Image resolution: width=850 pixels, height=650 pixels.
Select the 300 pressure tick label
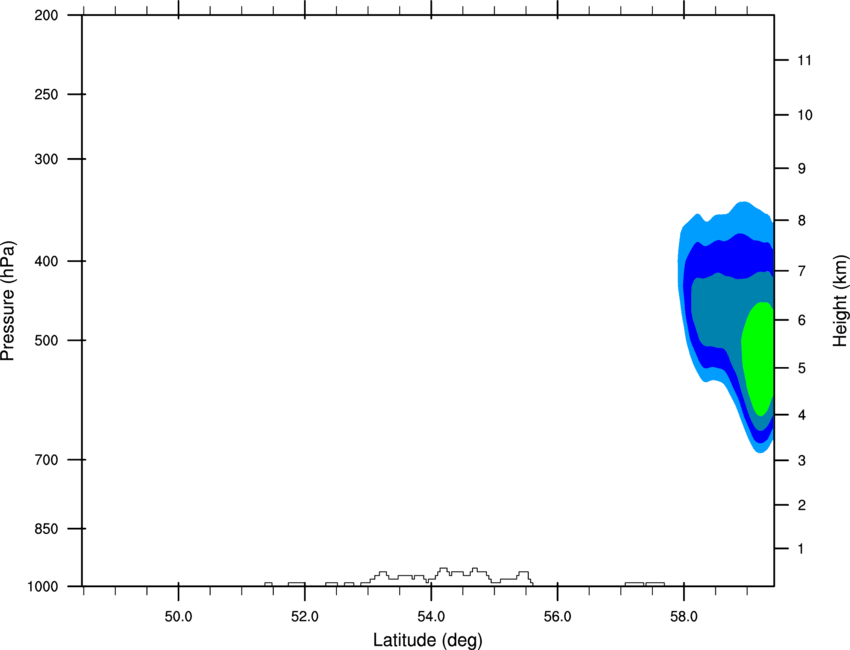pyautogui.click(x=46, y=159)
